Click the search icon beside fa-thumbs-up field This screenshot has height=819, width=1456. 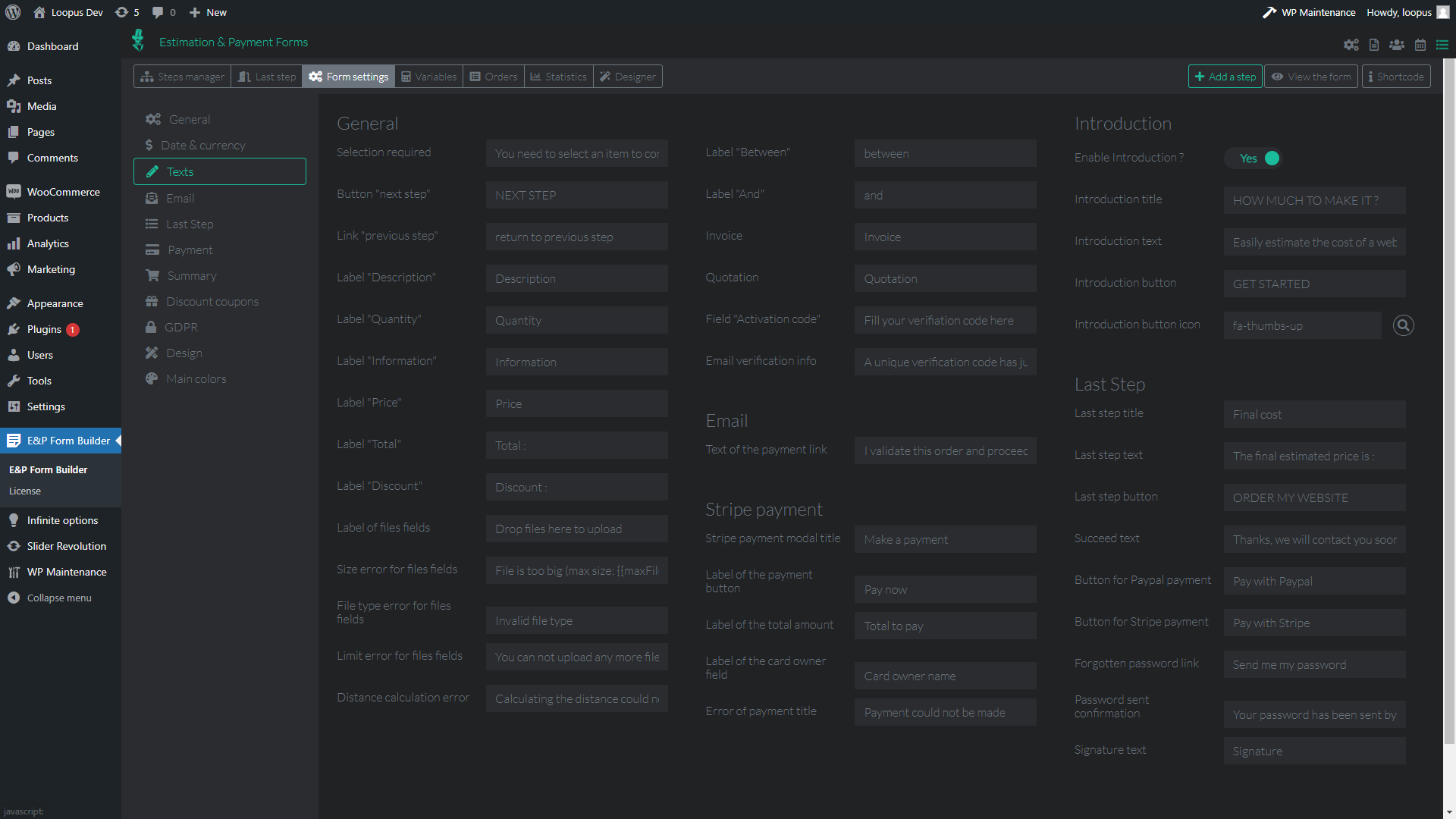(1403, 325)
